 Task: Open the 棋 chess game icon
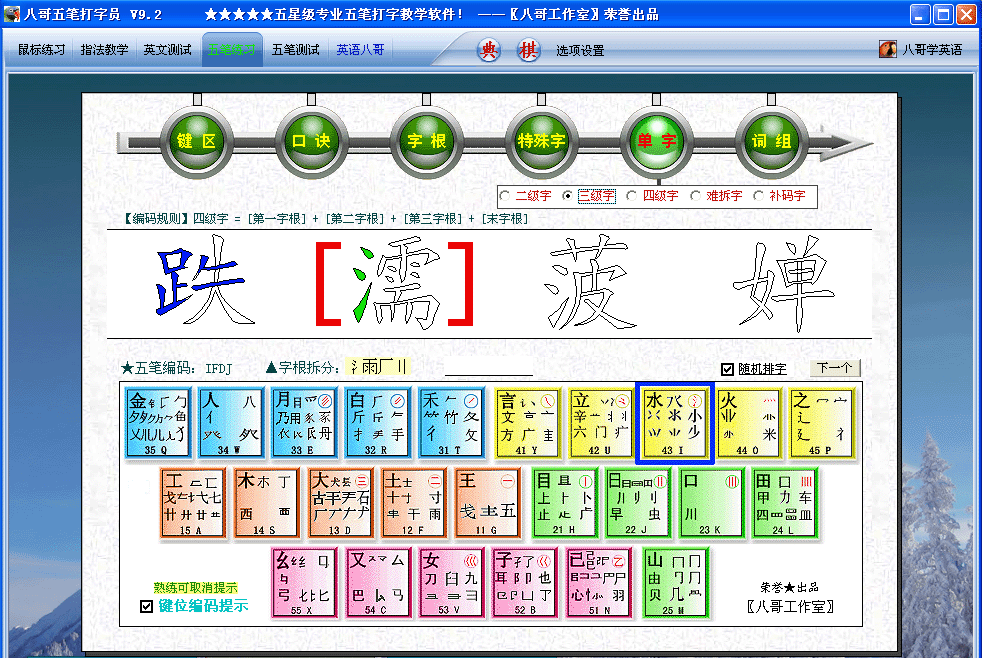pos(528,48)
